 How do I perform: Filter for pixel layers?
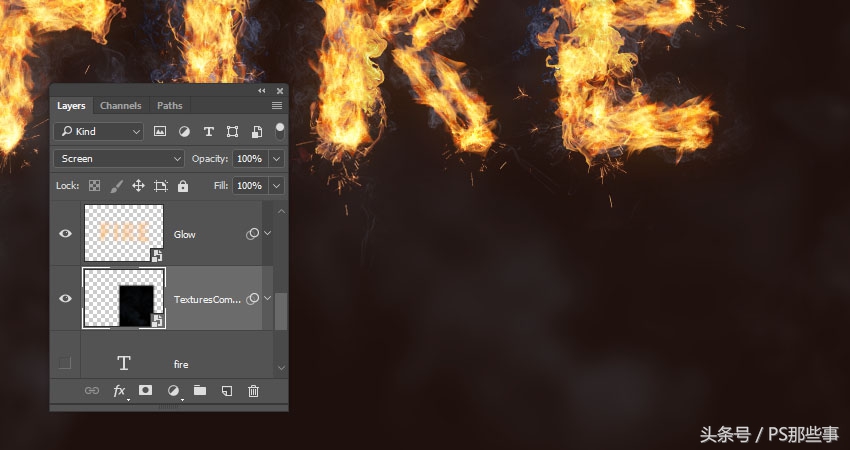pyautogui.click(x=160, y=131)
